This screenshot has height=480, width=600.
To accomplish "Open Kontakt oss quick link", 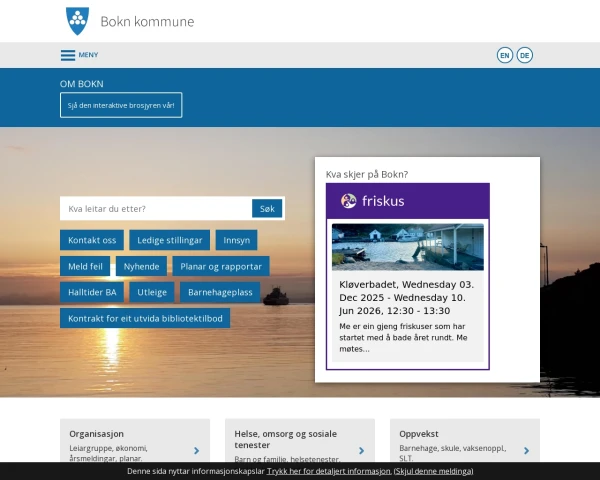I will pyautogui.click(x=92, y=240).
